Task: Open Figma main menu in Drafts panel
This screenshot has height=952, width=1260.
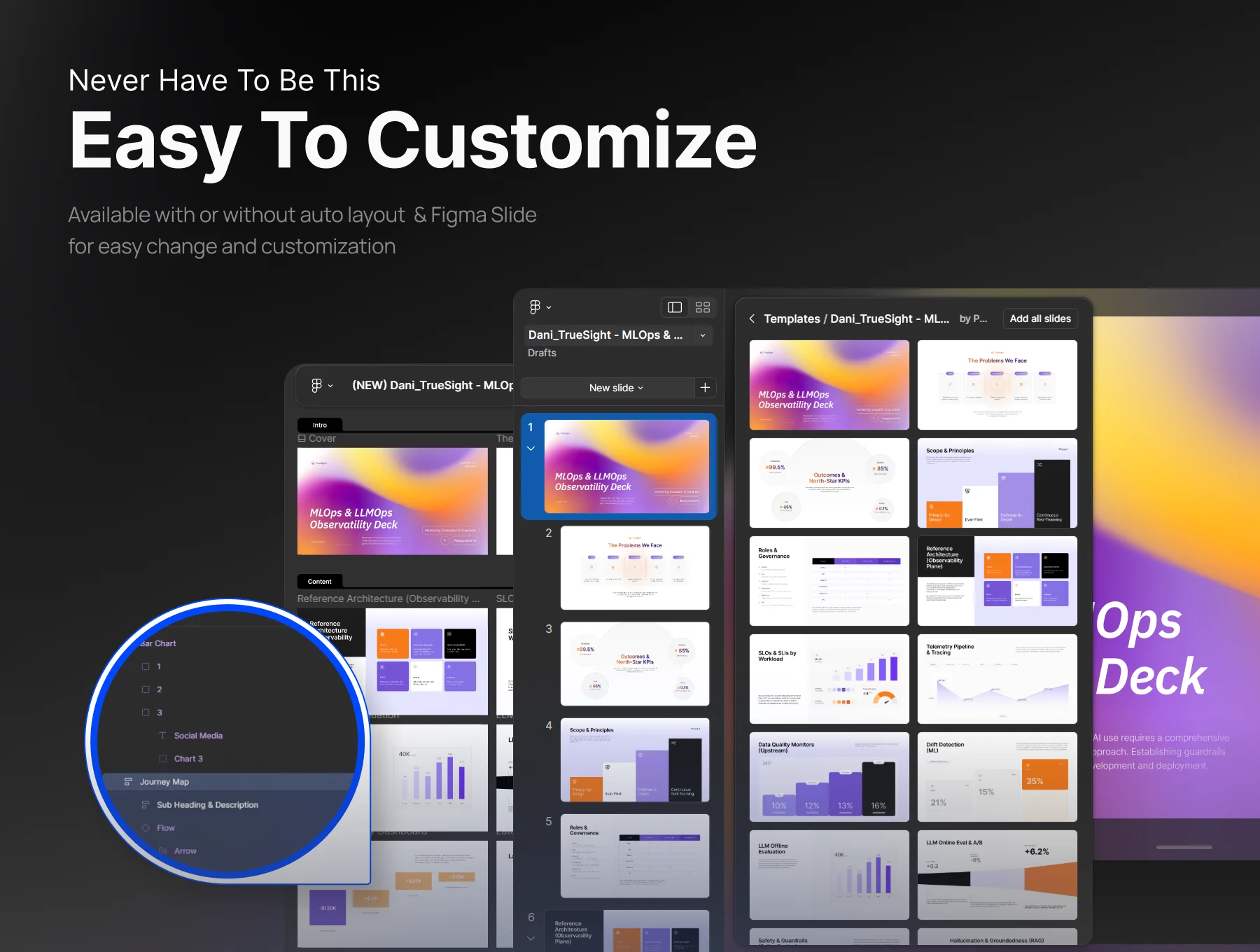Action: [x=540, y=307]
